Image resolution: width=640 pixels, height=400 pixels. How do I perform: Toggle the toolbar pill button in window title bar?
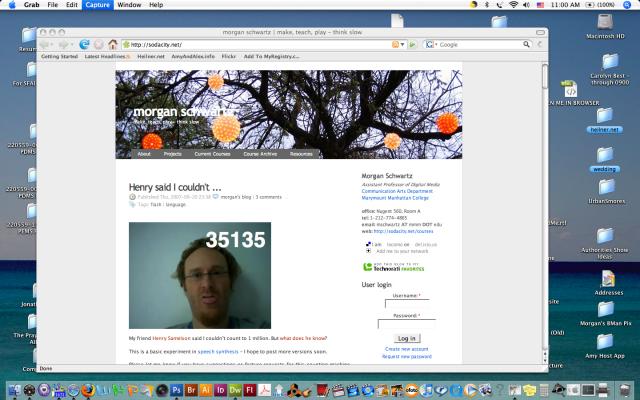click(x=540, y=32)
